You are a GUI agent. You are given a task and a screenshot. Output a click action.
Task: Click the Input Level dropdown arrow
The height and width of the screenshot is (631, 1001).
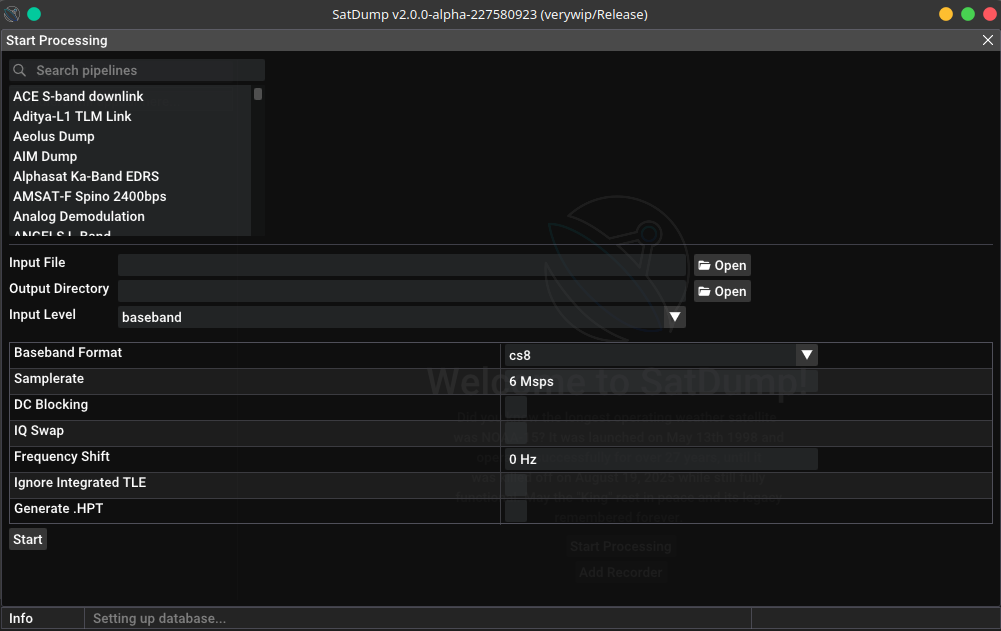675,317
